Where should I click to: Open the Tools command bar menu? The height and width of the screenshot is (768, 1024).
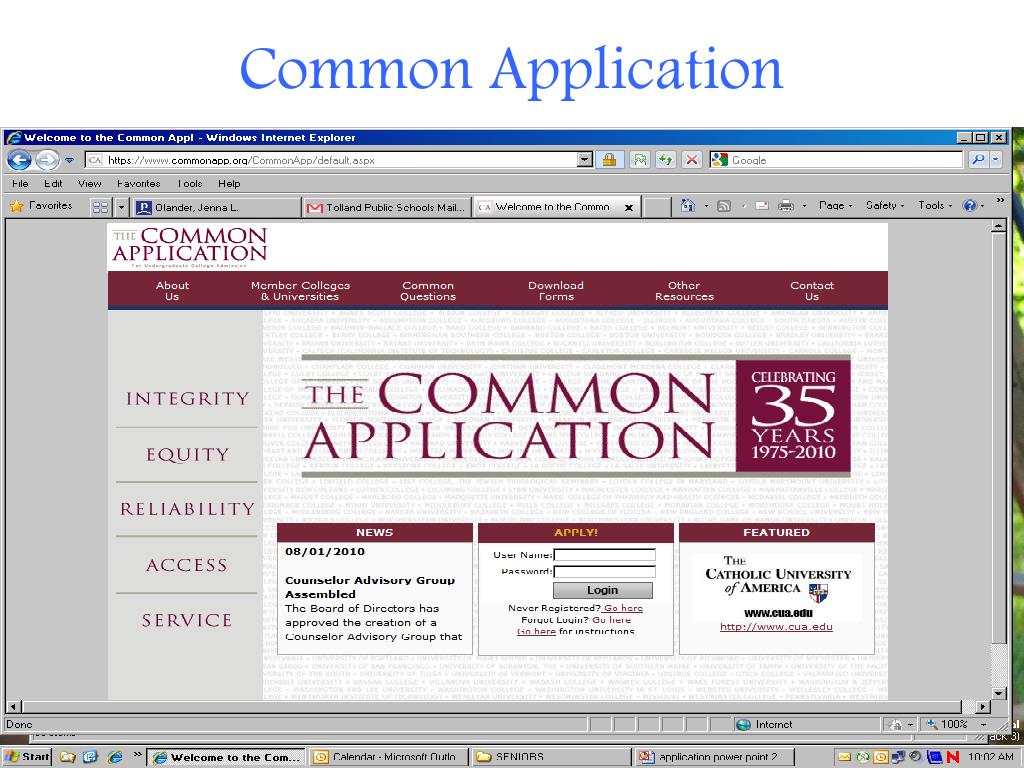pos(935,206)
